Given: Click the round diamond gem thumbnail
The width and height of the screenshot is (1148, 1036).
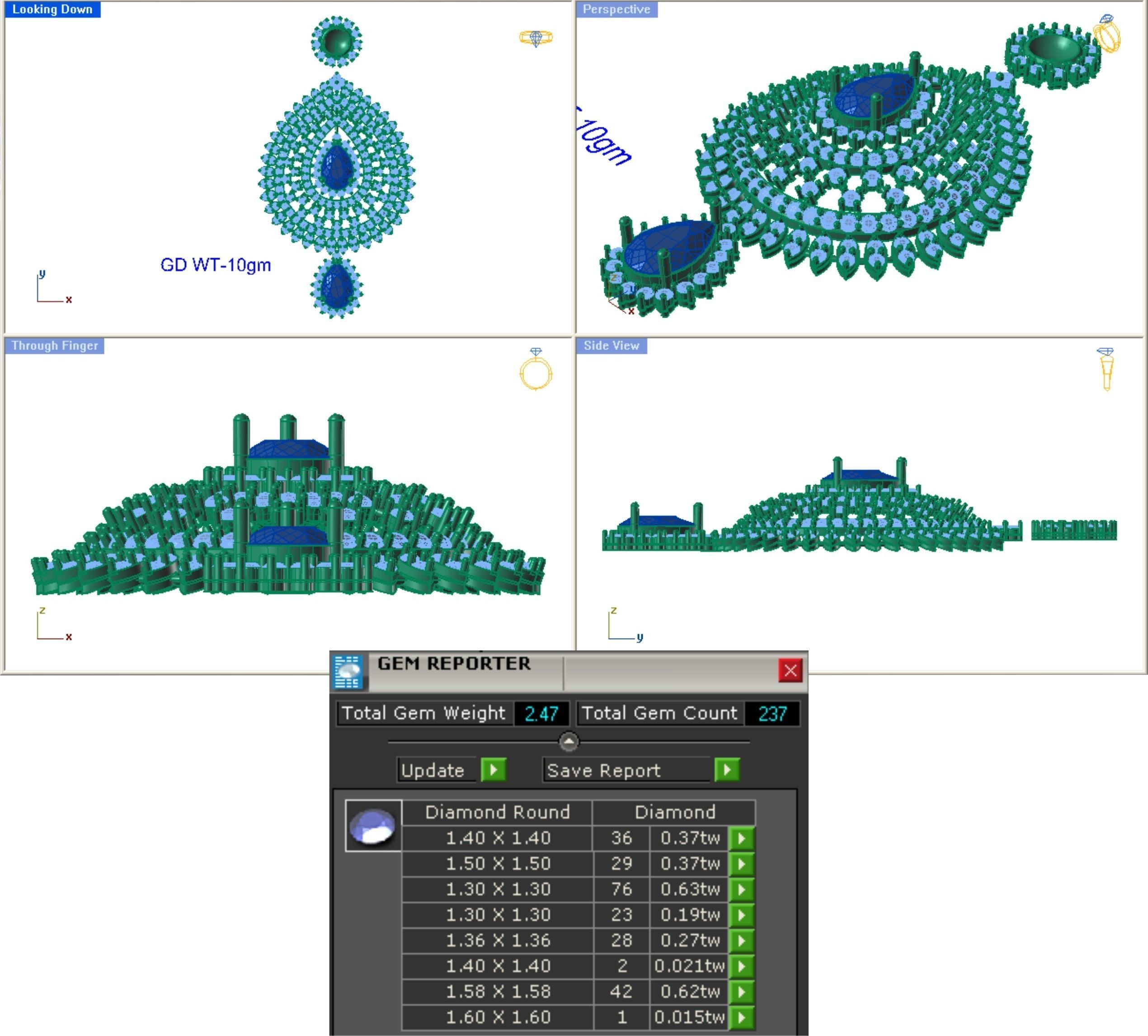Looking at the screenshot, I should pyautogui.click(x=373, y=826).
